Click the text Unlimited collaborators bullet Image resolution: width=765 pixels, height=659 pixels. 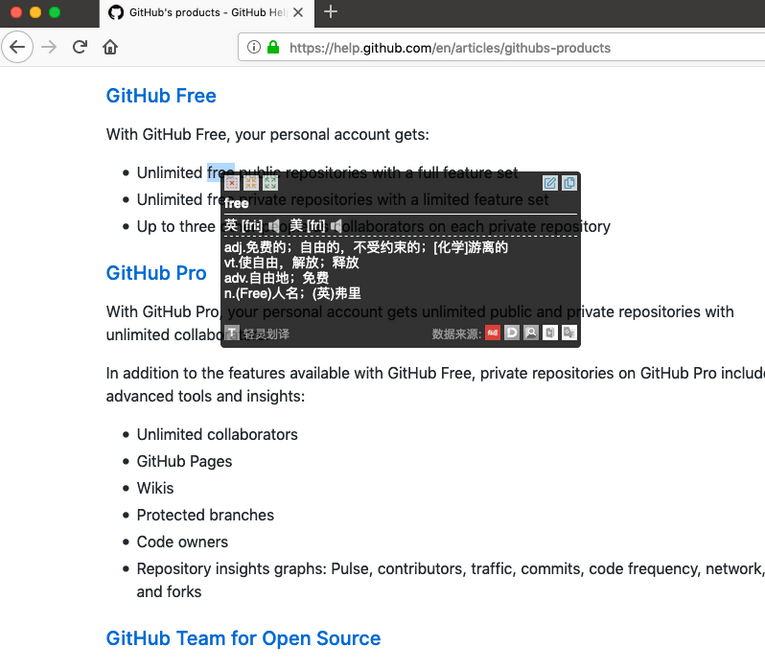217,434
